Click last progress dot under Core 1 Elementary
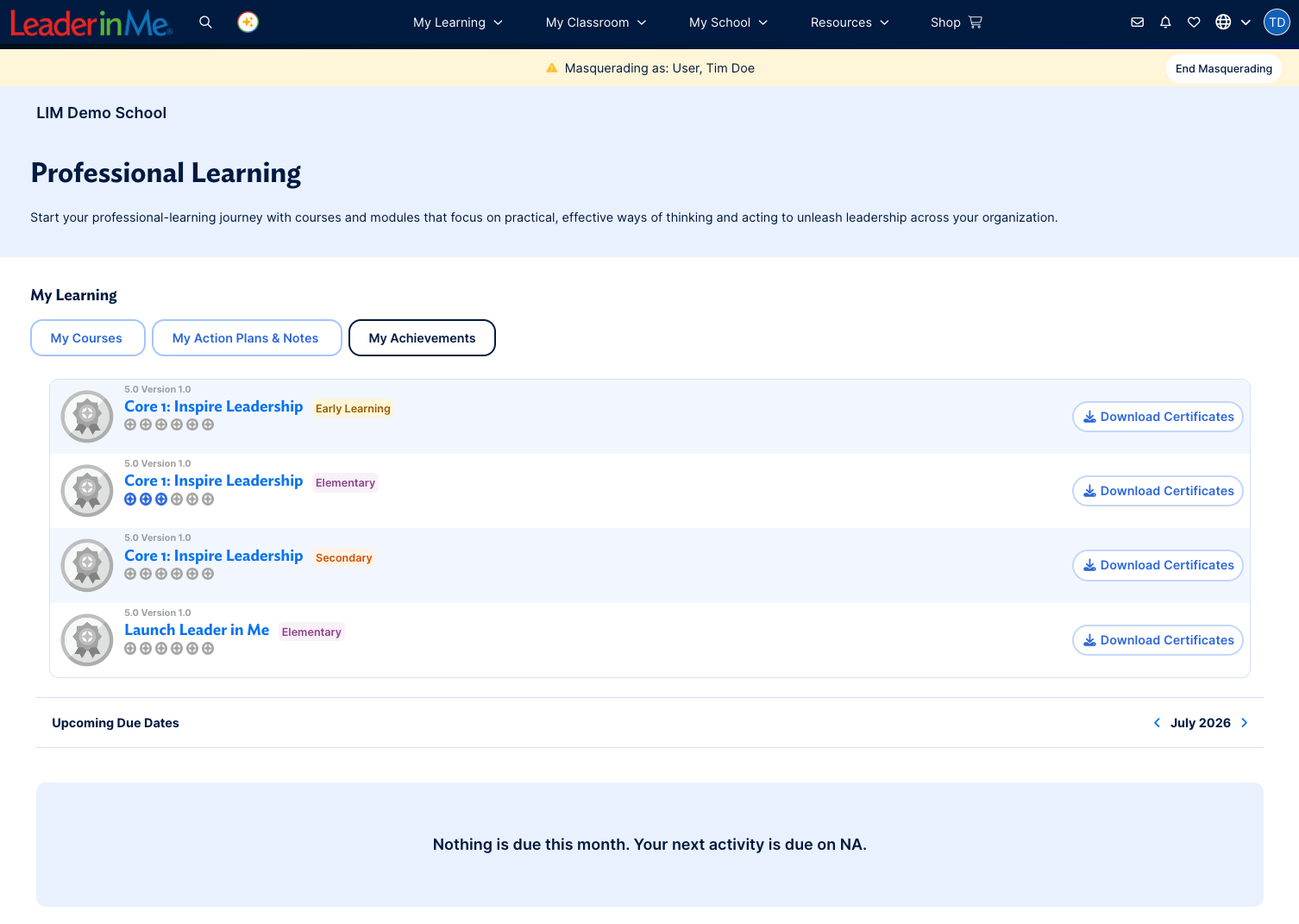The image size is (1299, 924). coord(208,500)
